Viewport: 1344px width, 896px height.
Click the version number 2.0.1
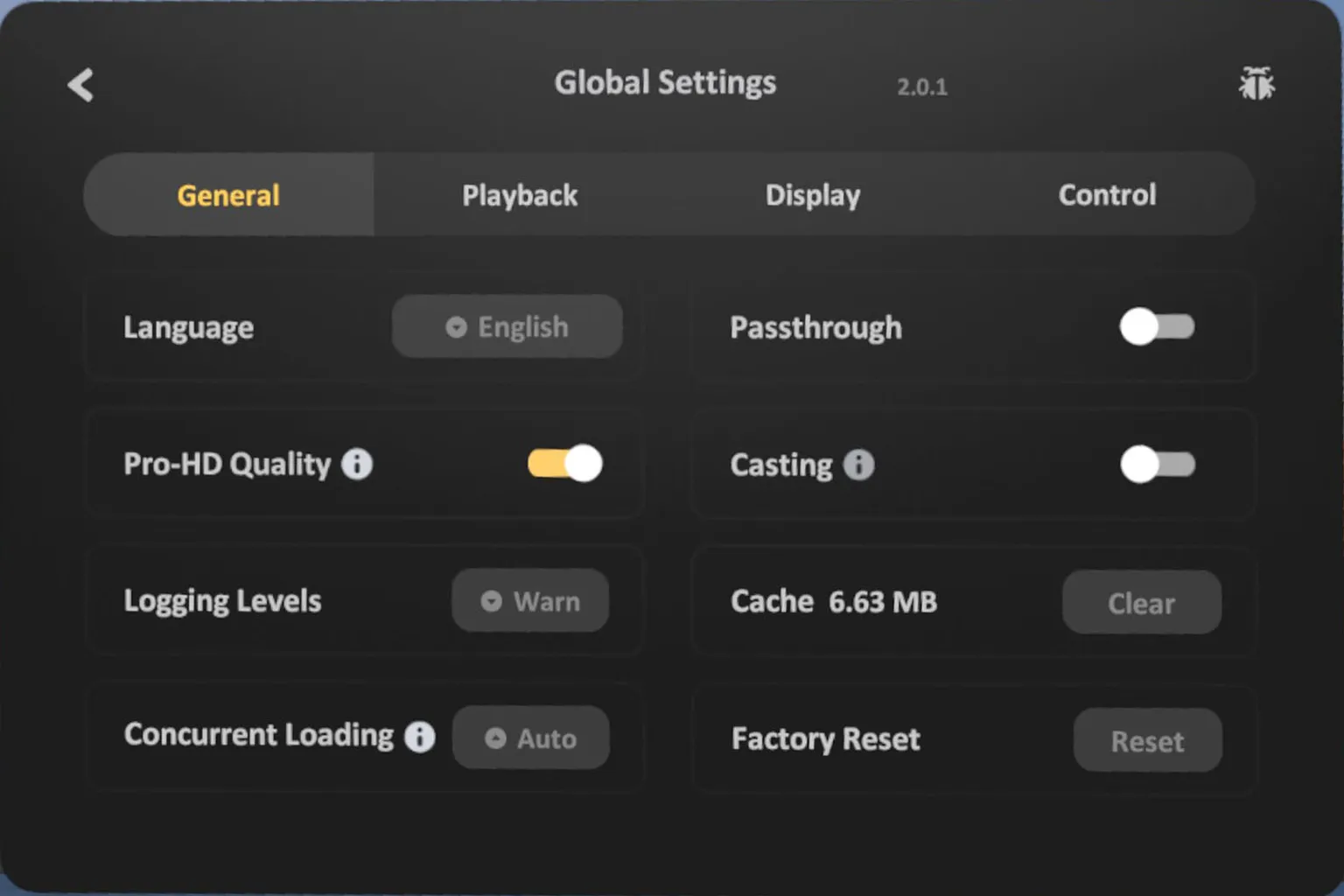click(922, 87)
